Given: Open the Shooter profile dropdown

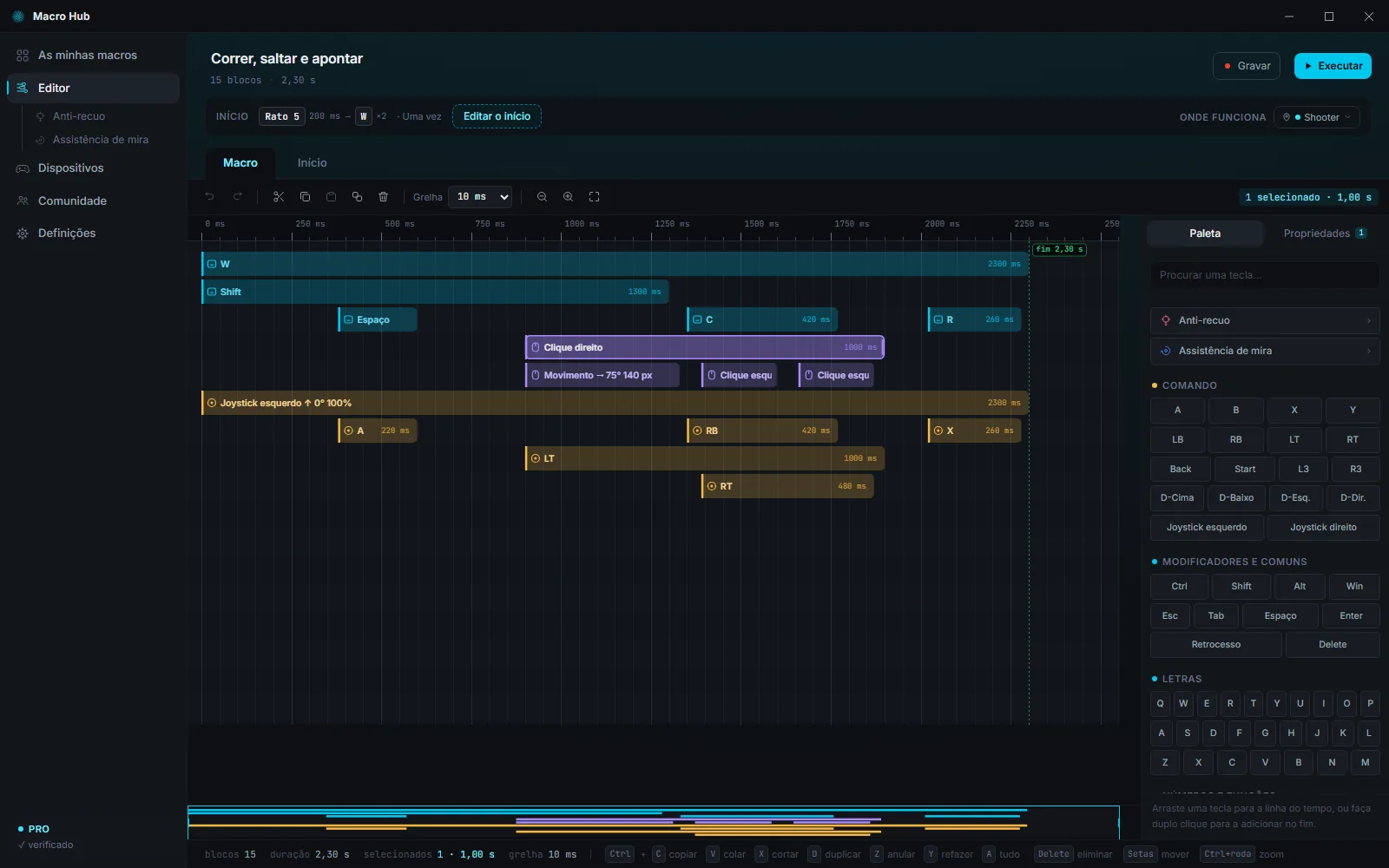Looking at the screenshot, I should 1317,117.
